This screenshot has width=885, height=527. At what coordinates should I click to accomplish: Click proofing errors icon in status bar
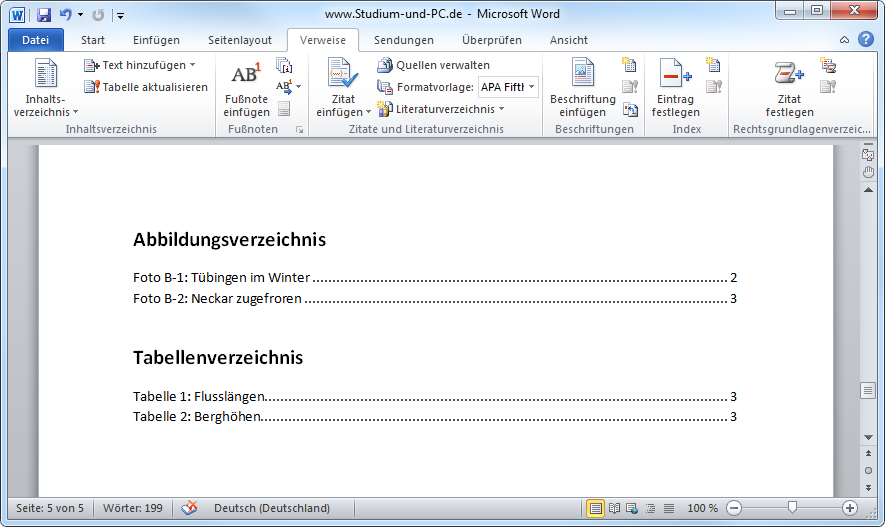[190, 508]
